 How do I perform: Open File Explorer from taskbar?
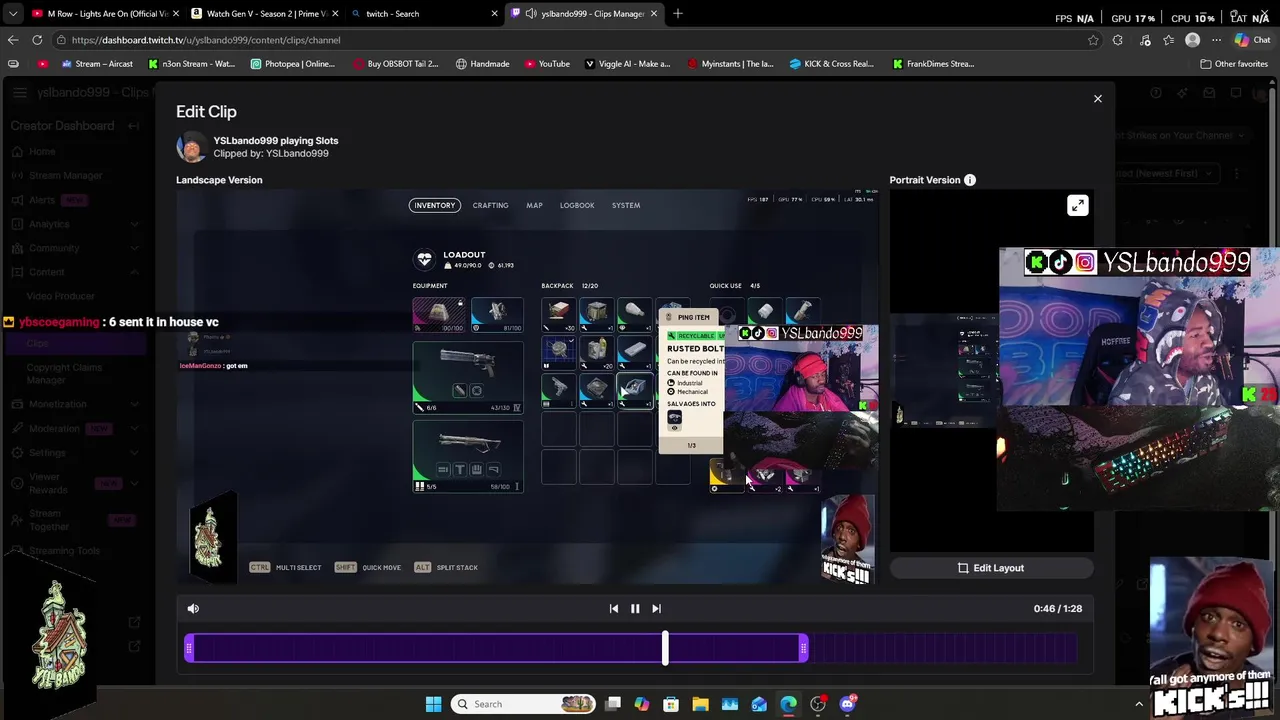(700, 704)
